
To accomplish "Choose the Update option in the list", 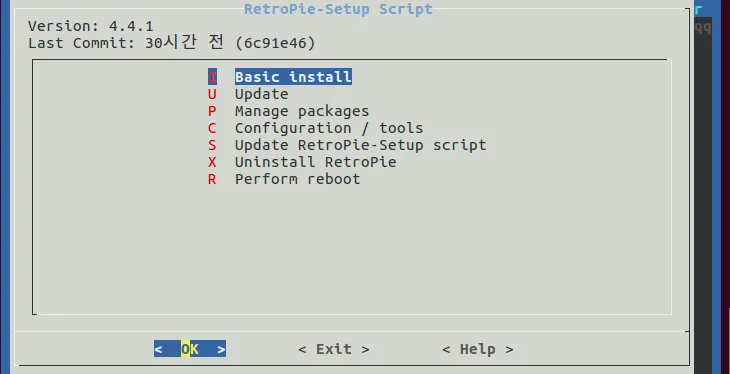I will (x=262, y=94).
